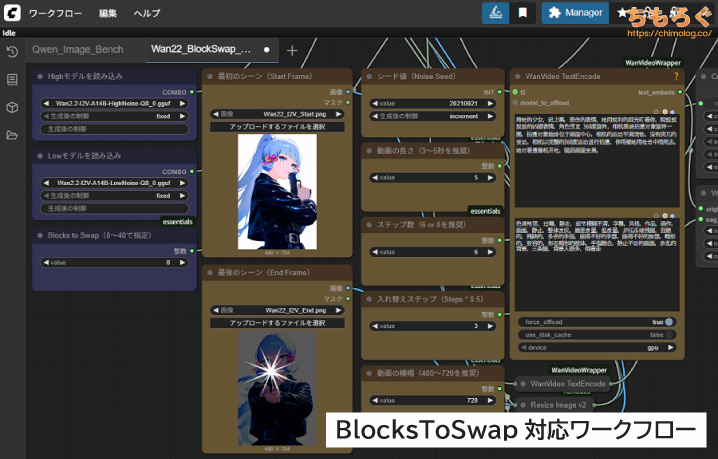Increase the noise seed value 20210921
Viewport: 718px width, 459px height.
click(490, 104)
